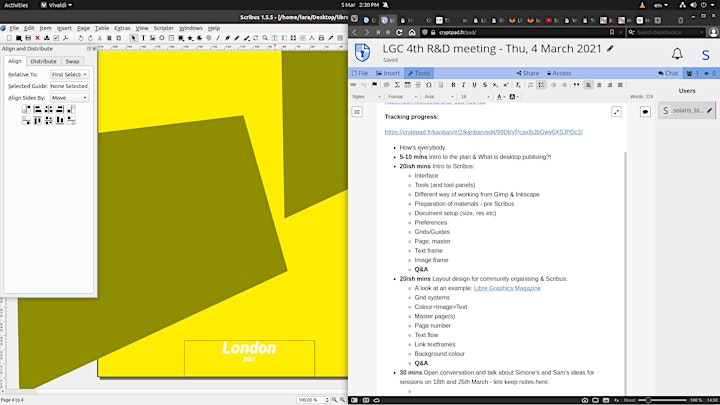Click the block quote icon in CryptPad toolbar

coord(576,85)
